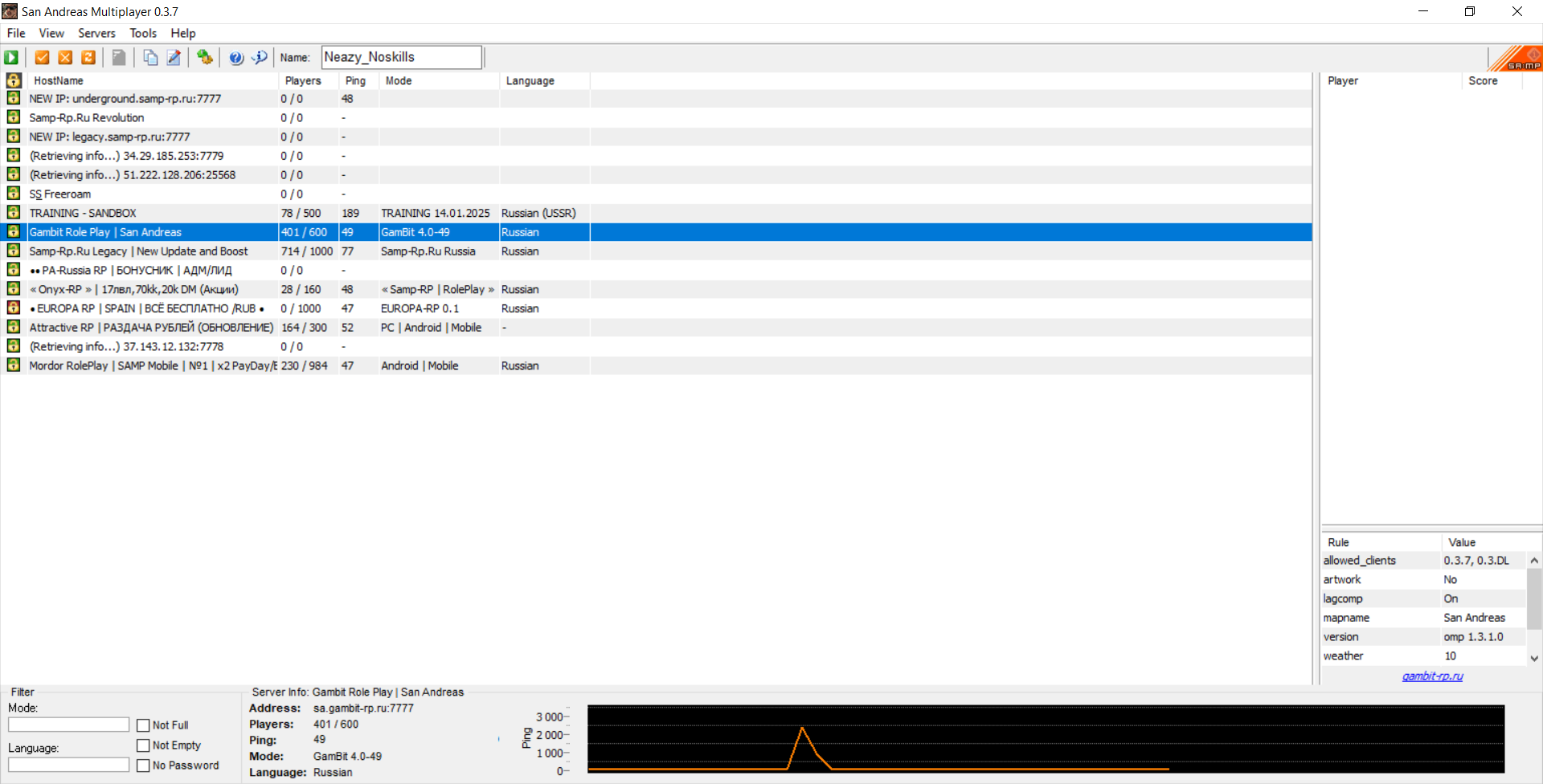Open the Servers menu
Image resolution: width=1543 pixels, height=784 pixels.
pyautogui.click(x=96, y=33)
